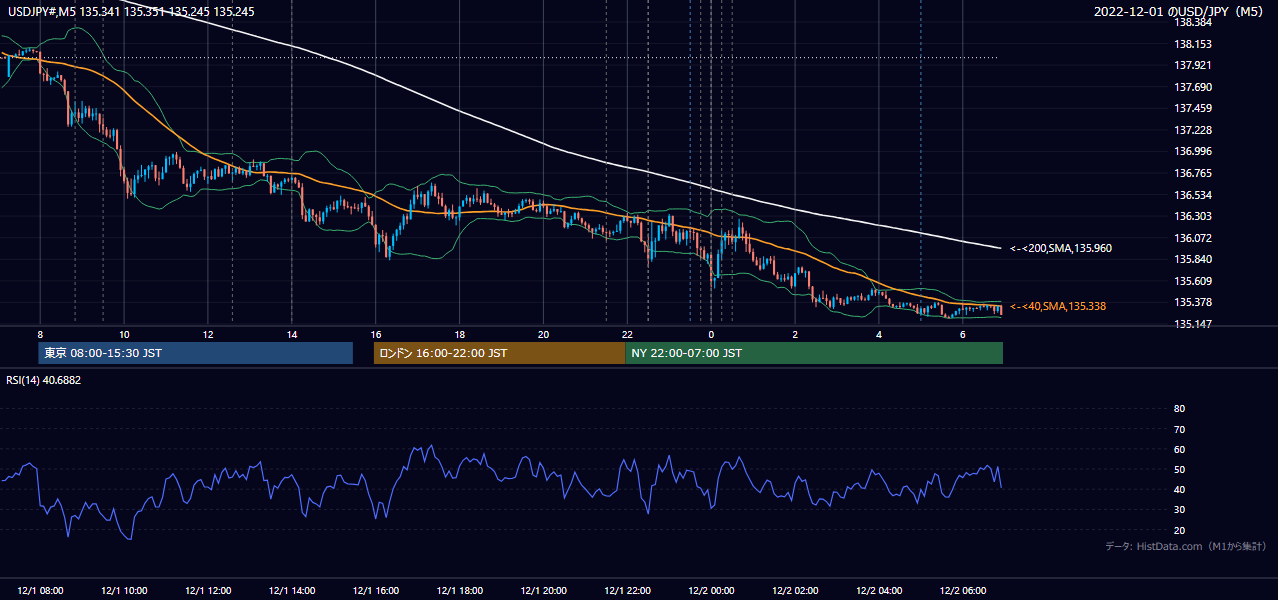Click the 12/1 08:00 date label
Image resolution: width=1278 pixels, height=600 pixels.
[40, 591]
